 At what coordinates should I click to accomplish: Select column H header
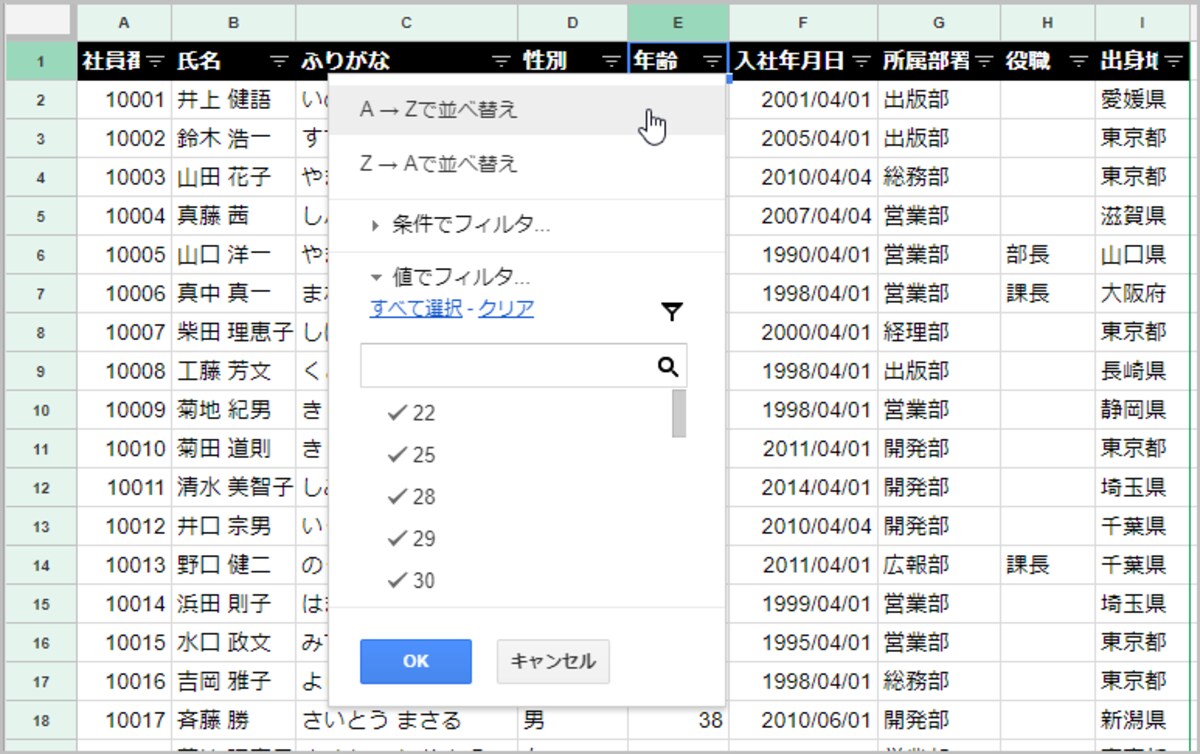pyautogui.click(x=1047, y=22)
